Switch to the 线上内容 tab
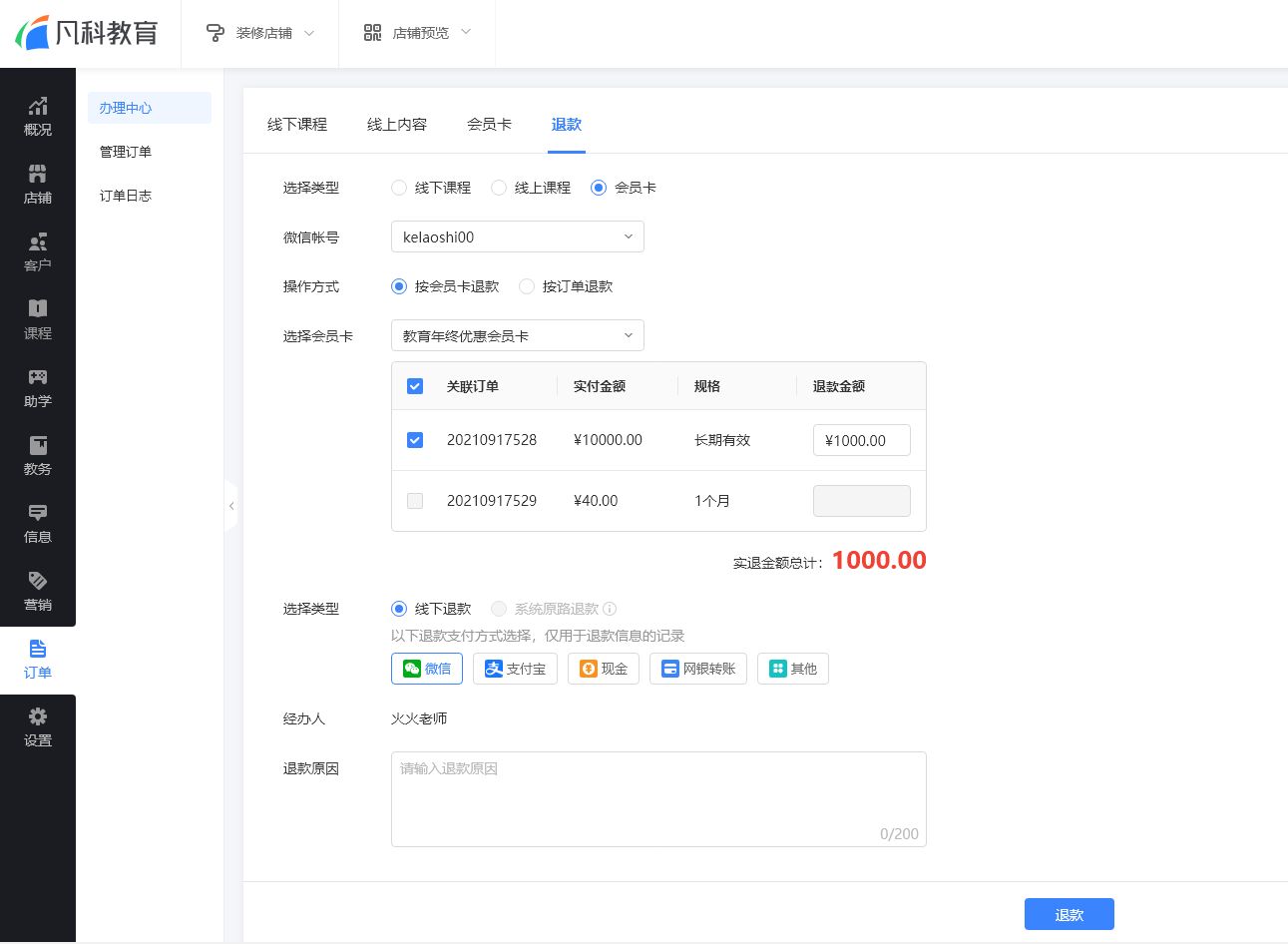This screenshot has height=944, width=1288. 397,125
